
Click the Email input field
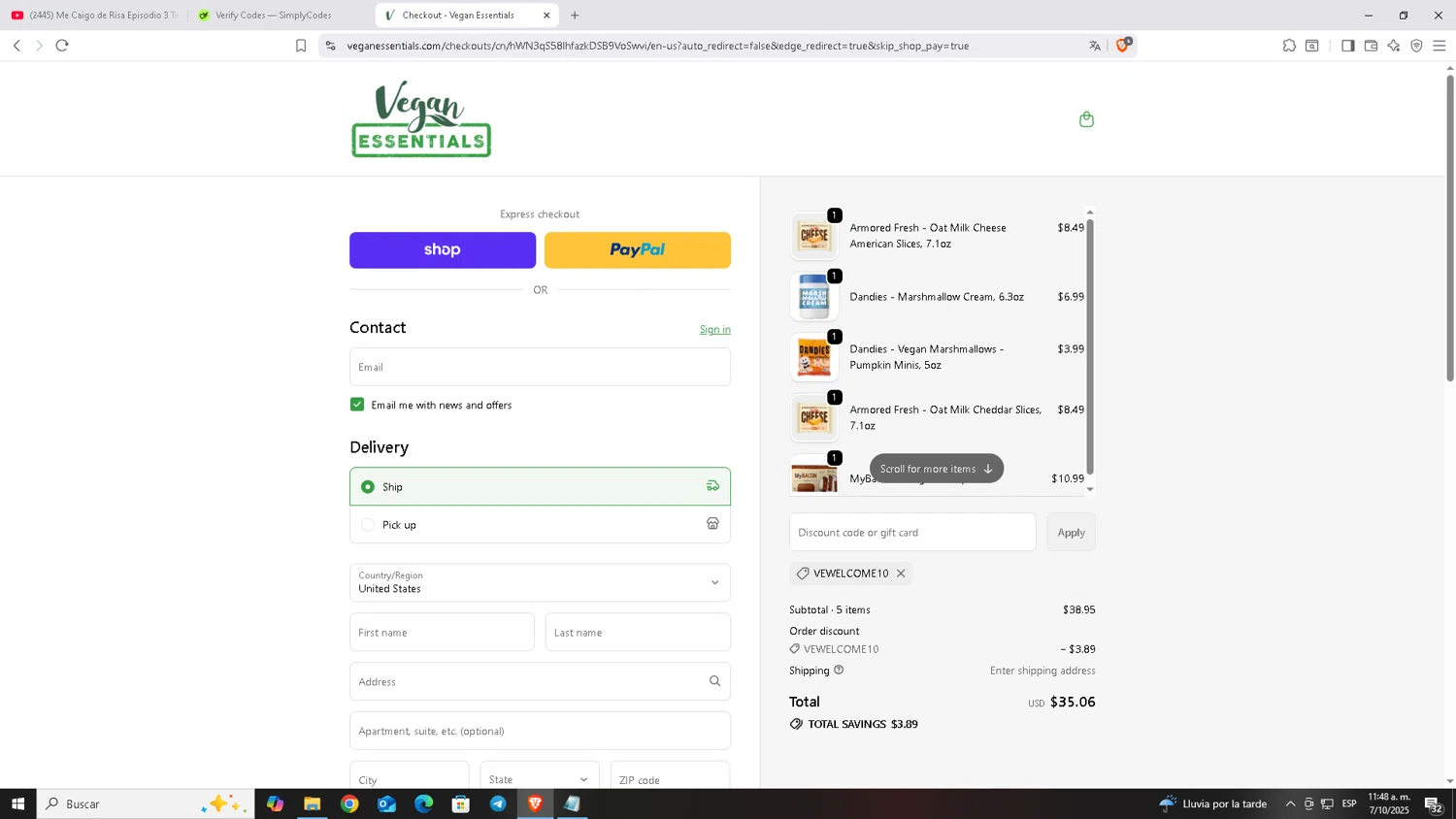tap(540, 367)
